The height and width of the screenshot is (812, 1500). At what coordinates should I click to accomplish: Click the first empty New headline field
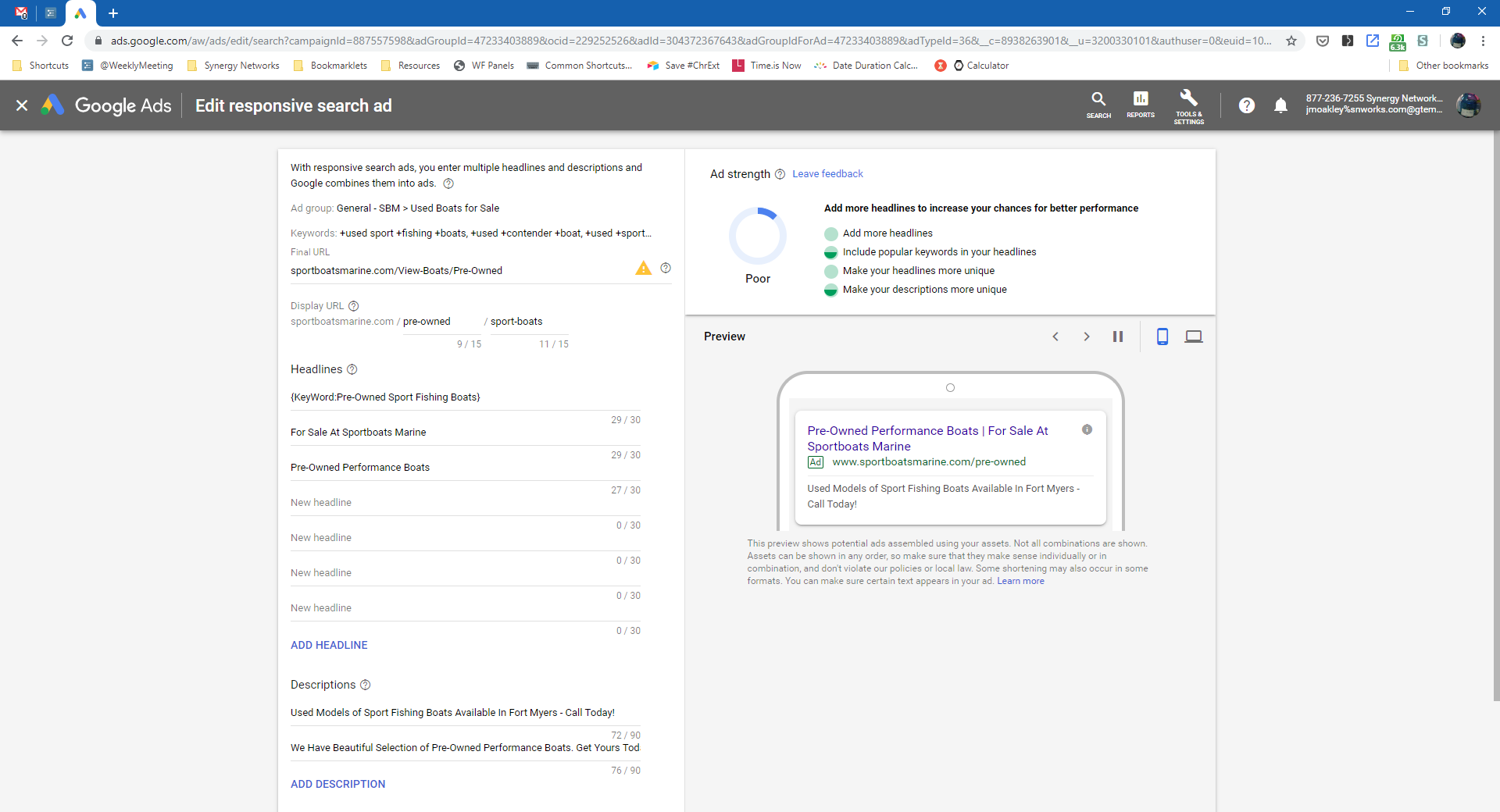tap(466, 503)
